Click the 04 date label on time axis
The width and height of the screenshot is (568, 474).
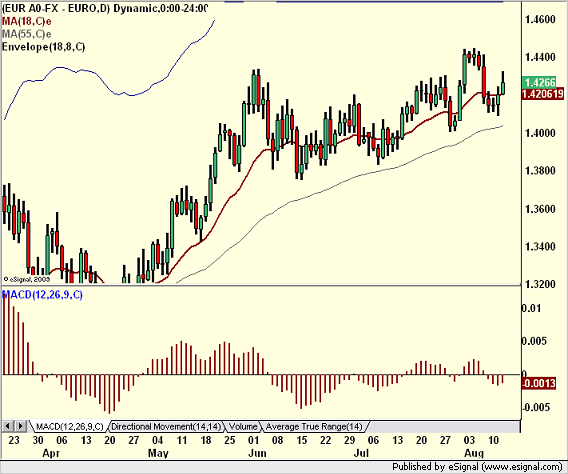pyautogui.click(x=158, y=440)
